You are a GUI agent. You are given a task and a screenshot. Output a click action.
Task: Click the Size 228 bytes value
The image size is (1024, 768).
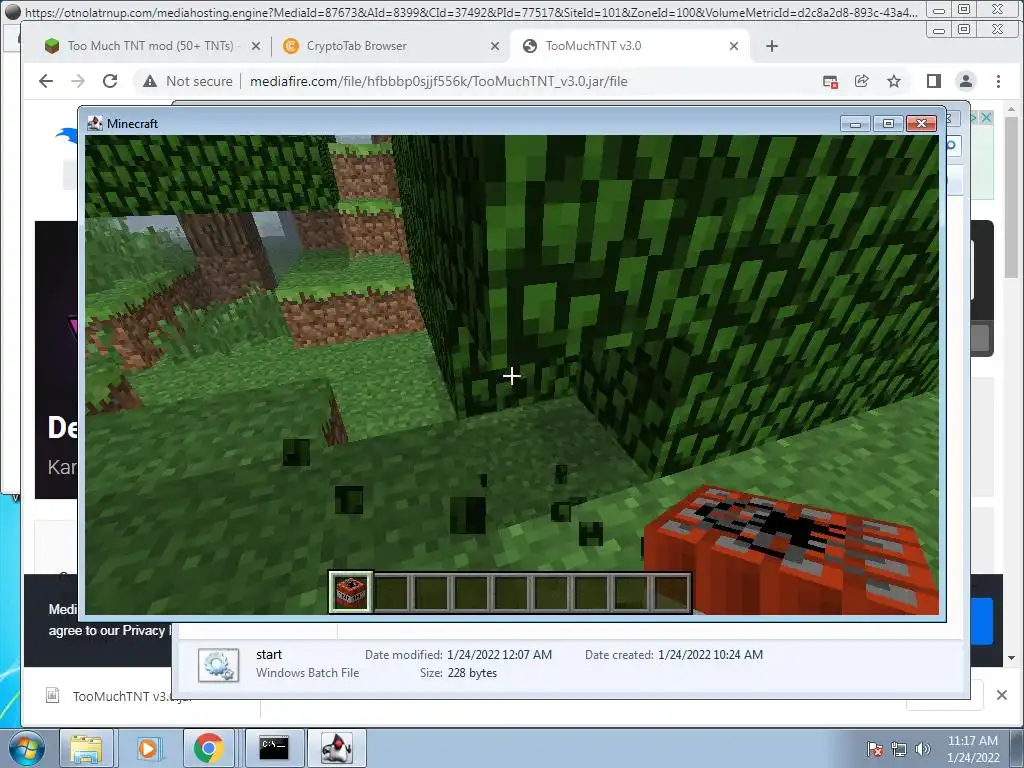[x=472, y=673]
